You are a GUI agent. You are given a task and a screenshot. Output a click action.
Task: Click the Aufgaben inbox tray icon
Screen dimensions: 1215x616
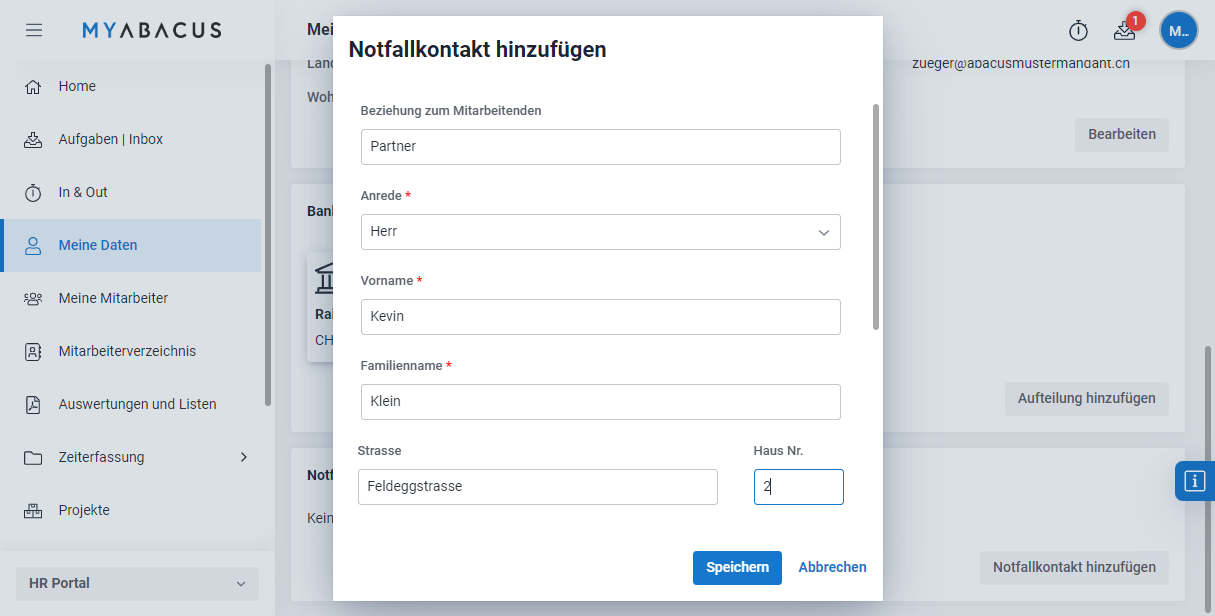pos(33,140)
